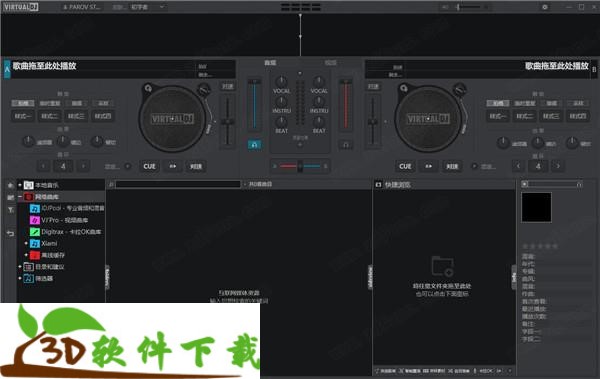The height and width of the screenshot is (379, 600).
Task: Increase loop length on deck B
Action: click(558, 166)
